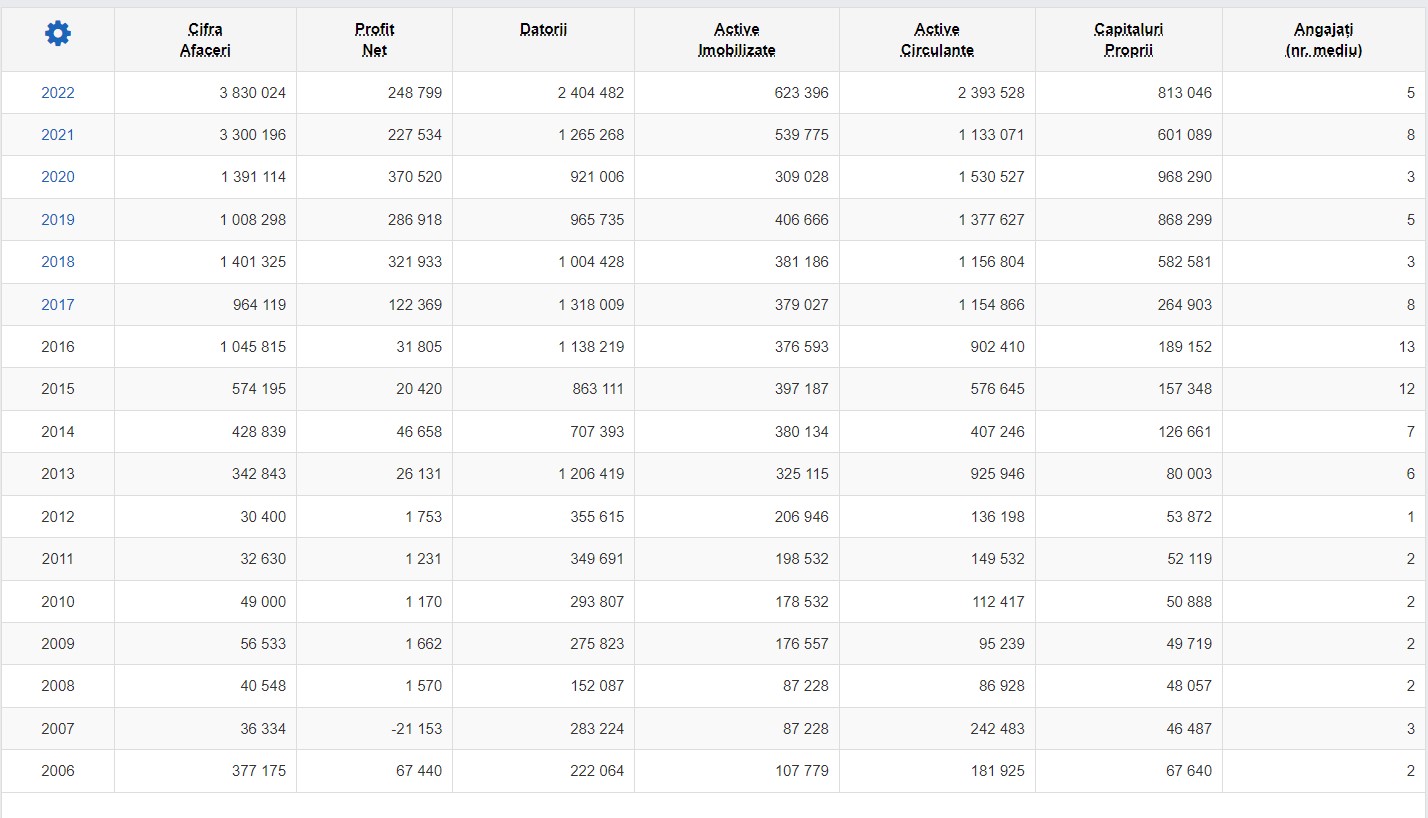Click the value 1 008 298
Image resolution: width=1428 pixels, height=818 pixels.
pos(253,220)
